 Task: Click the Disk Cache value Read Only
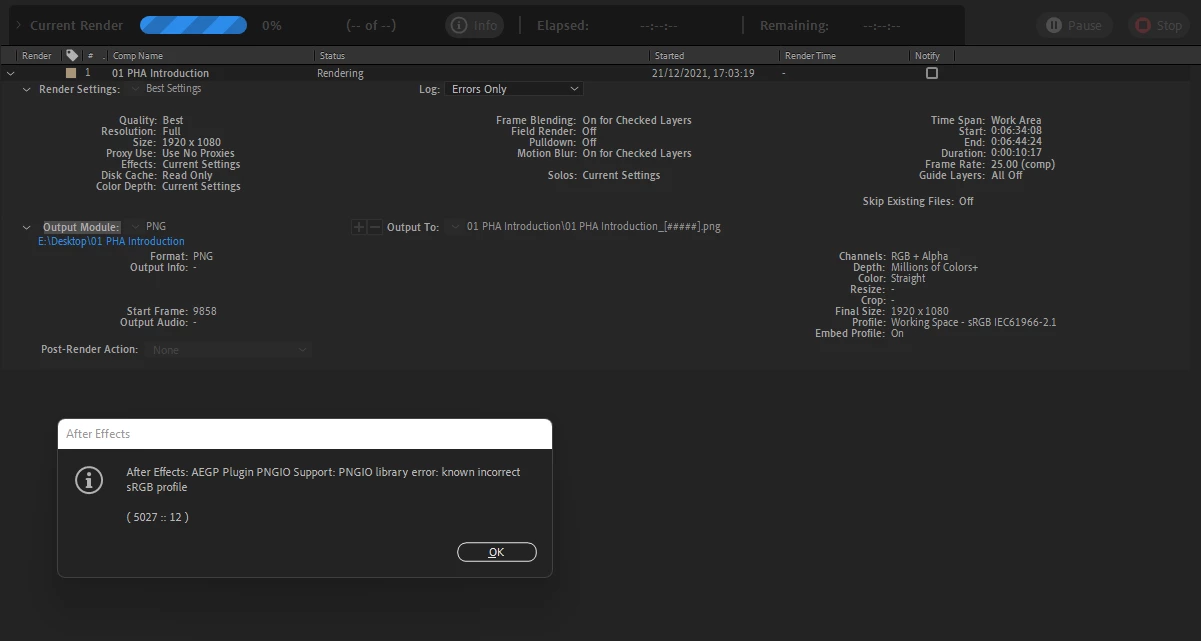pos(187,175)
